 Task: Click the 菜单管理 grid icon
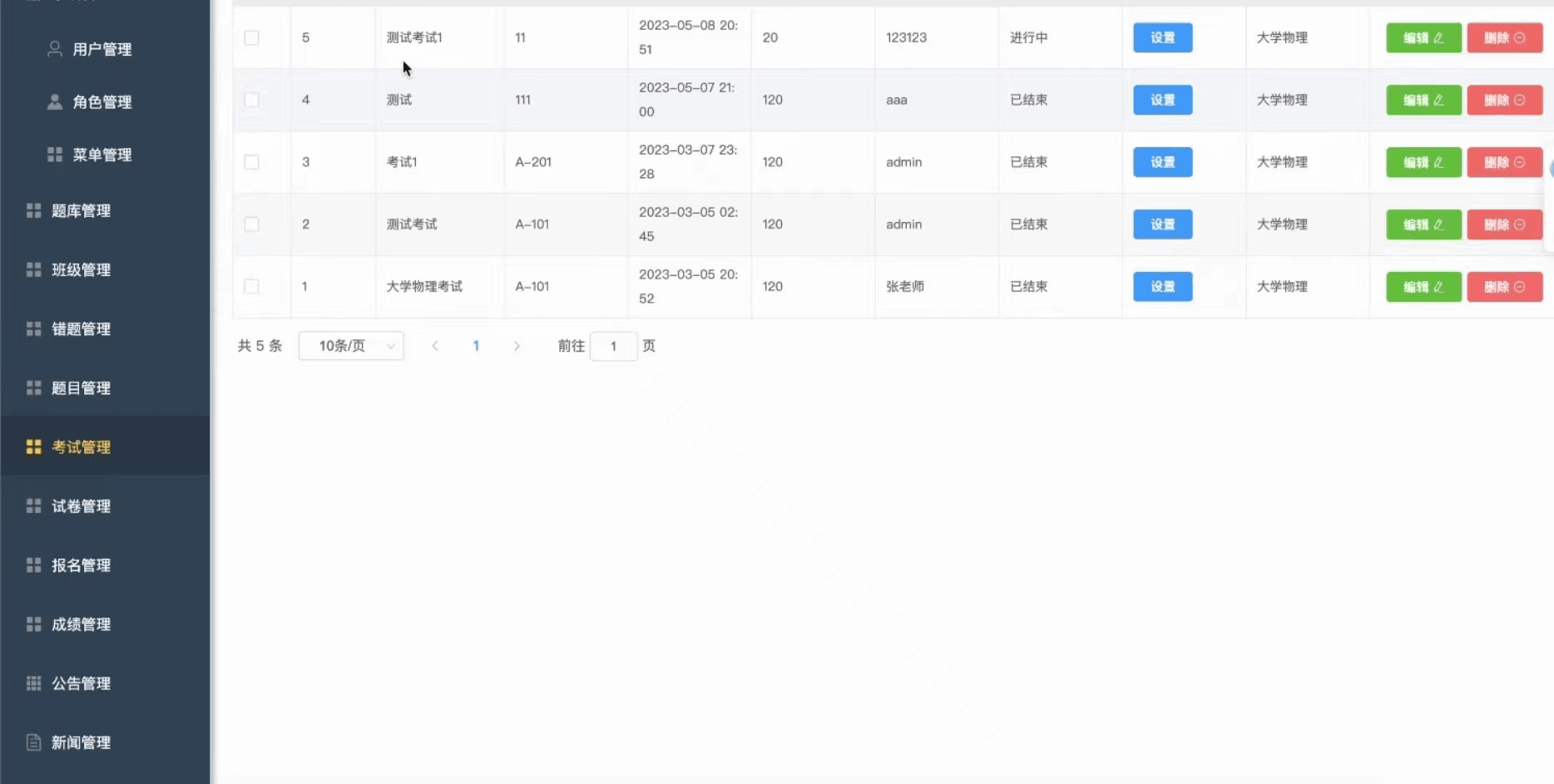(x=55, y=155)
